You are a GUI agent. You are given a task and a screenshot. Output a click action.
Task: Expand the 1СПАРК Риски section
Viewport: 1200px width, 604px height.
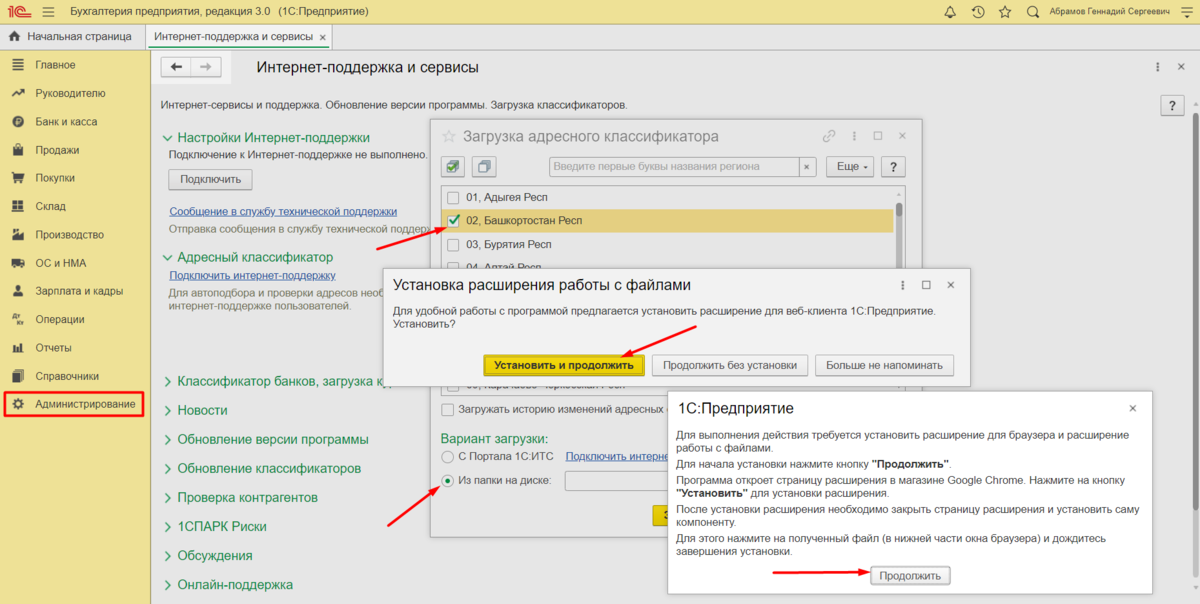point(168,526)
